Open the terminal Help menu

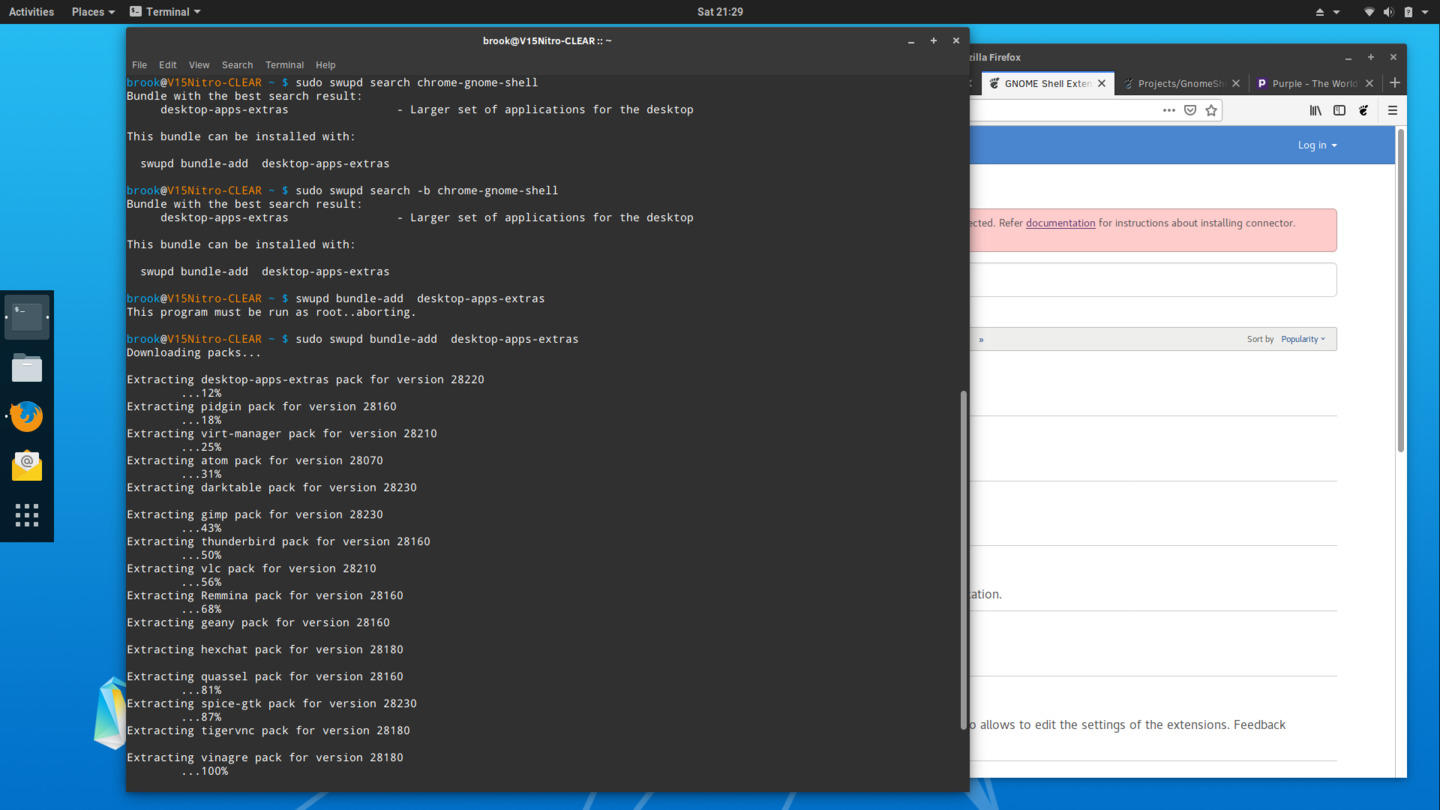325,65
